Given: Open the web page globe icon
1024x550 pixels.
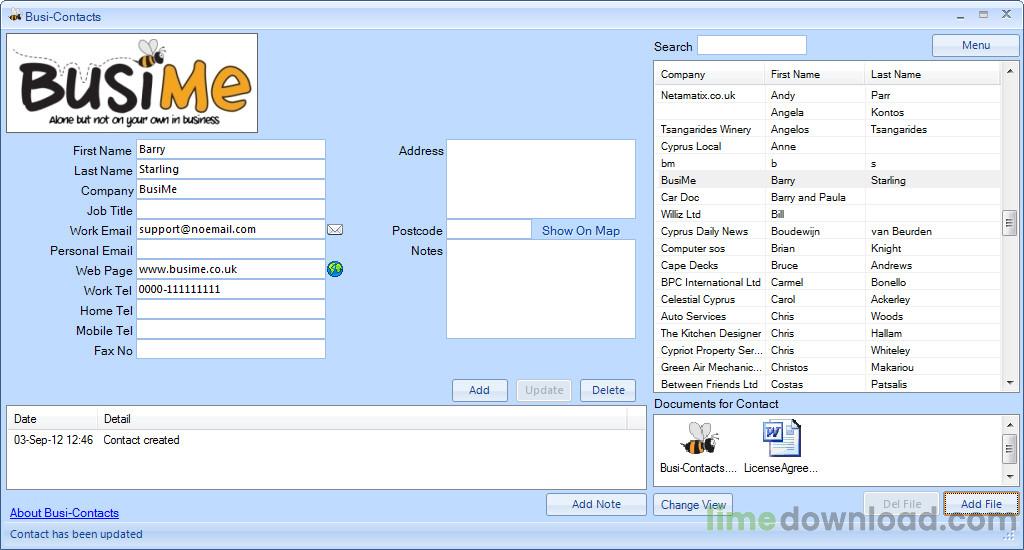Looking at the screenshot, I should coord(335,269).
